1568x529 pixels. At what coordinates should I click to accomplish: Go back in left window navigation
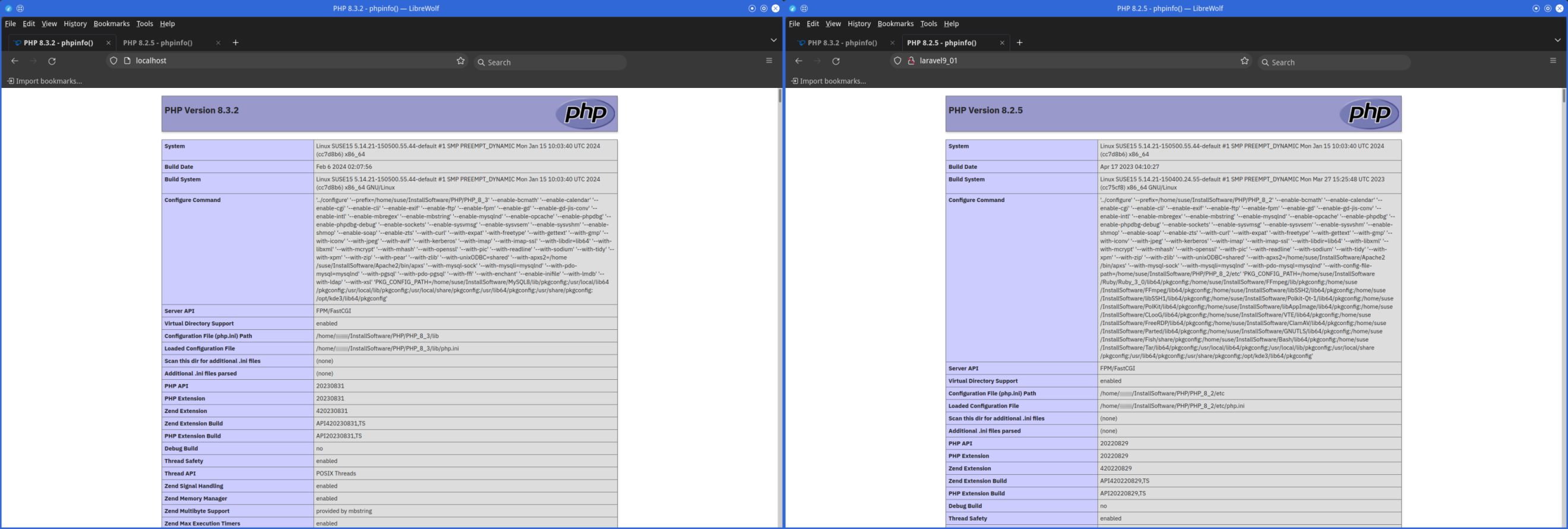(x=15, y=61)
